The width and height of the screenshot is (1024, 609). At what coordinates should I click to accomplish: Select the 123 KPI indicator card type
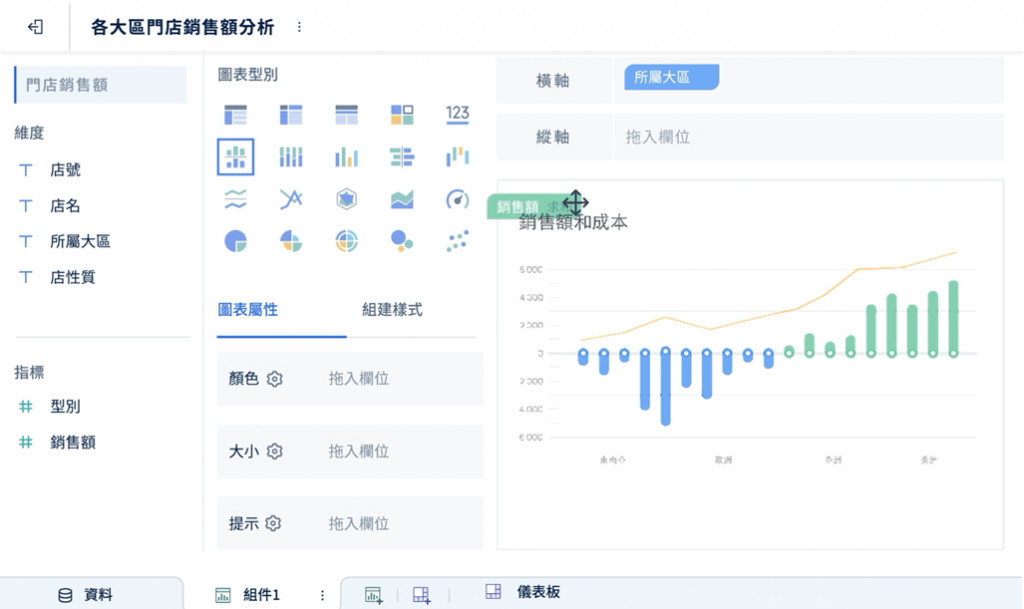click(x=457, y=115)
